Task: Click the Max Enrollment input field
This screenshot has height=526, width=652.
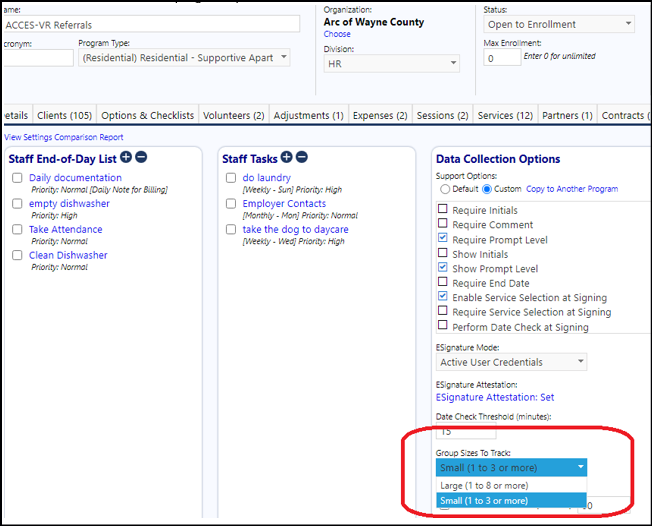Action: pos(502,57)
